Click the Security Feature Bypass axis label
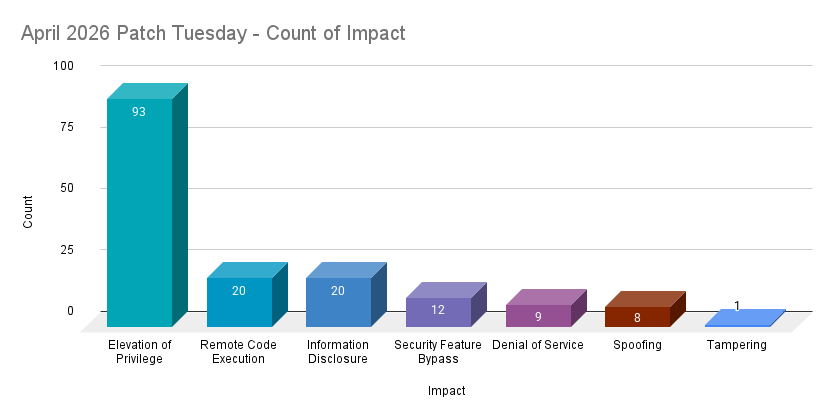 (438, 352)
